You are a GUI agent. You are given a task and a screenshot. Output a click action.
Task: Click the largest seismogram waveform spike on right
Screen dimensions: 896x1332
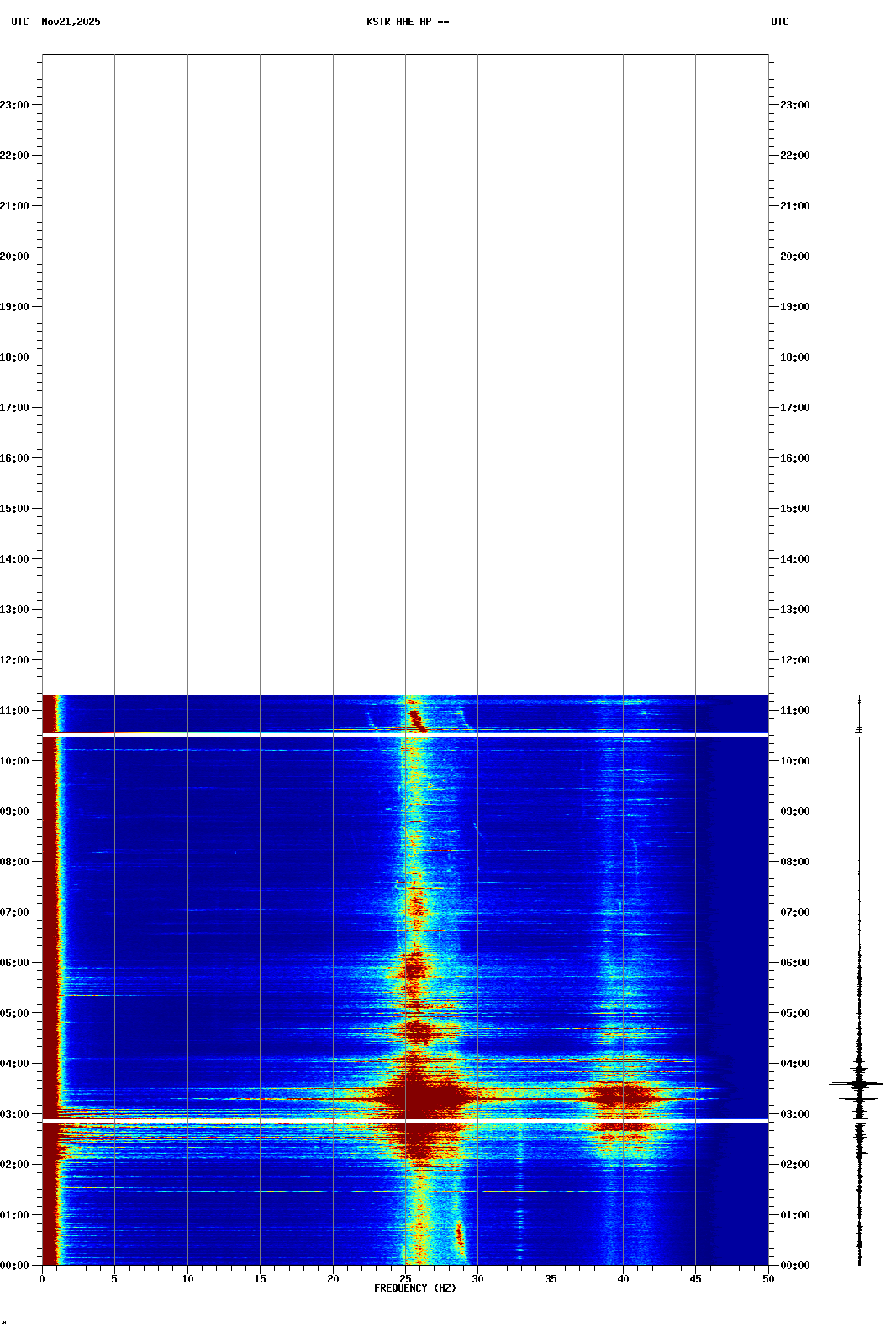tap(857, 1084)
